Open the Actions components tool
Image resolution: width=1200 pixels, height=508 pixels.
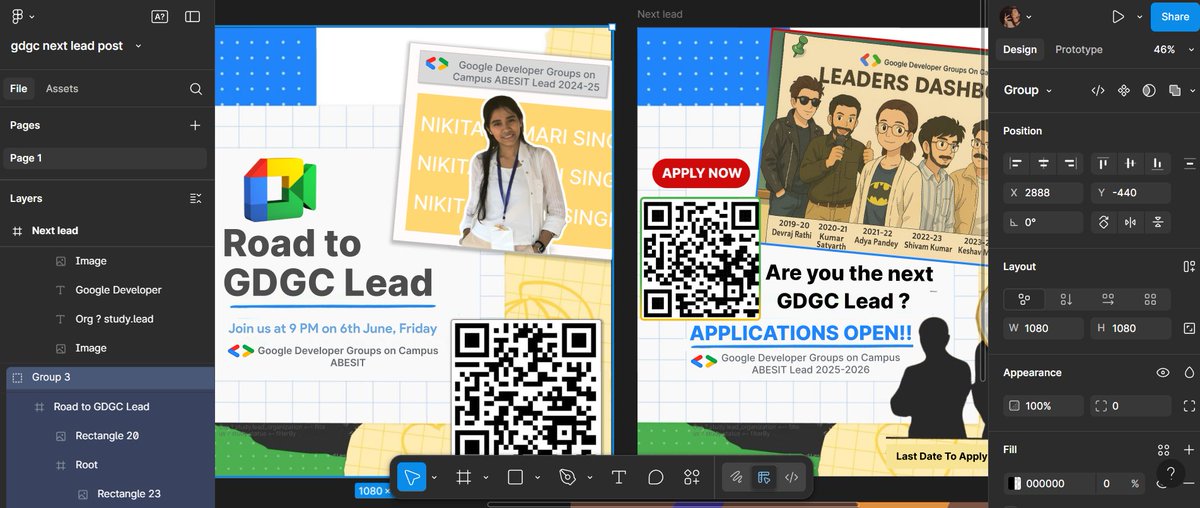[691, 477]
